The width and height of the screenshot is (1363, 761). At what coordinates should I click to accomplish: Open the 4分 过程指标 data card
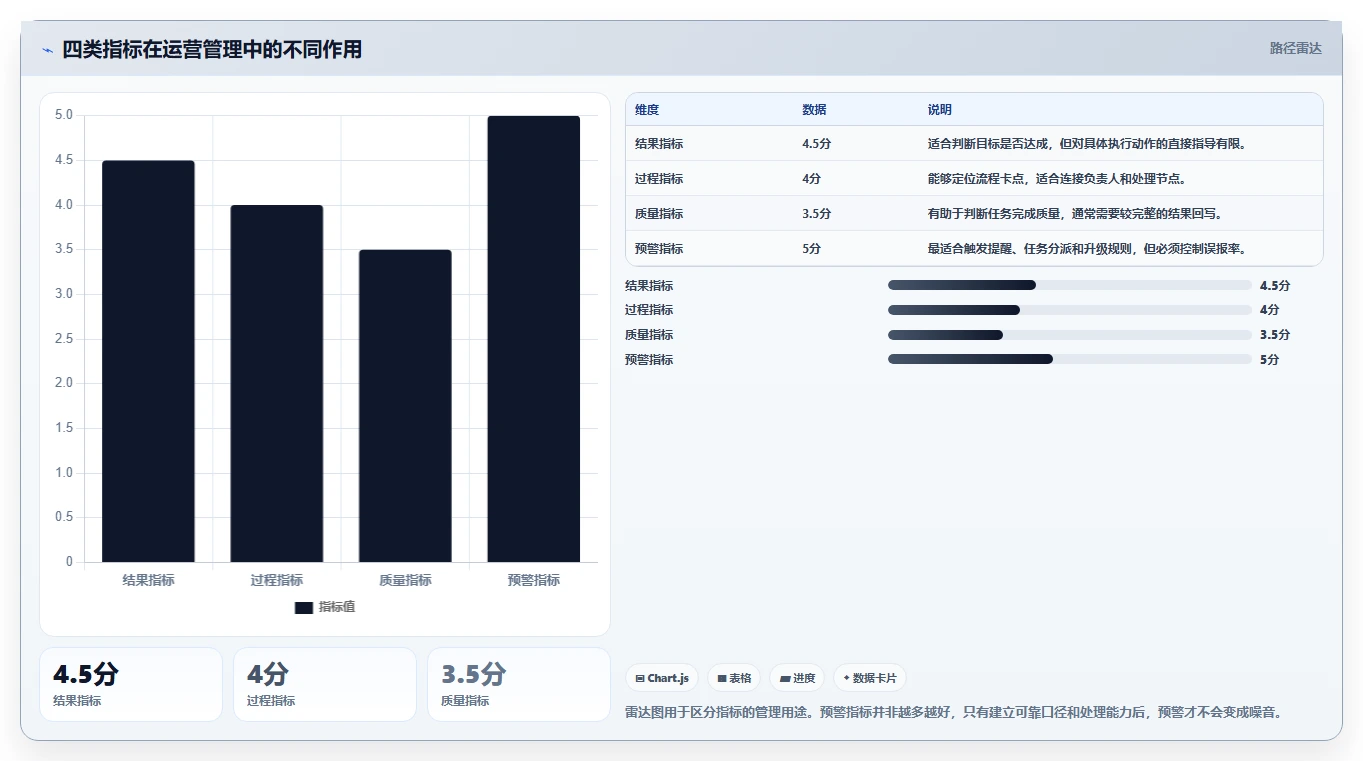[325, 684]
